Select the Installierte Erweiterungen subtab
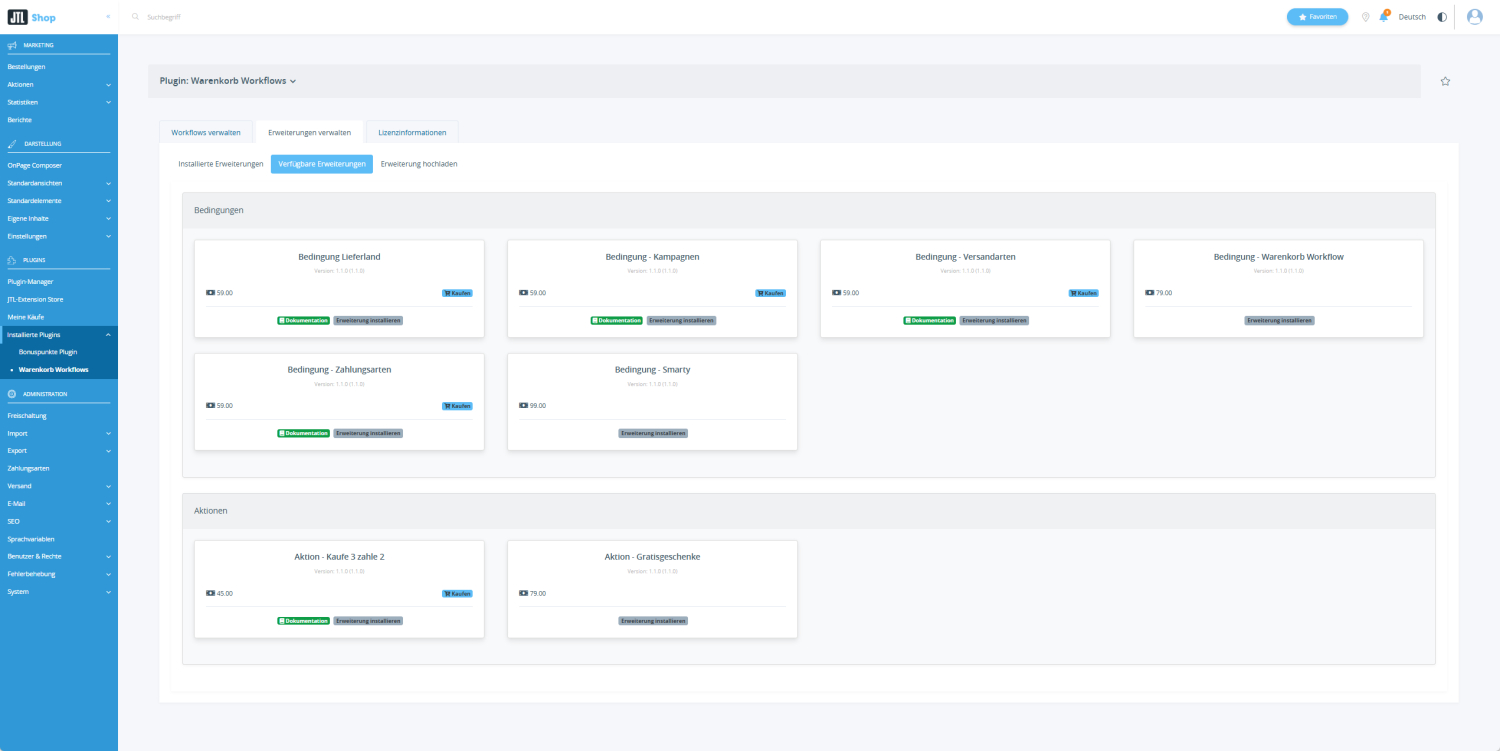Viewport: 1500px width, 751px height. tap(221, 164)
